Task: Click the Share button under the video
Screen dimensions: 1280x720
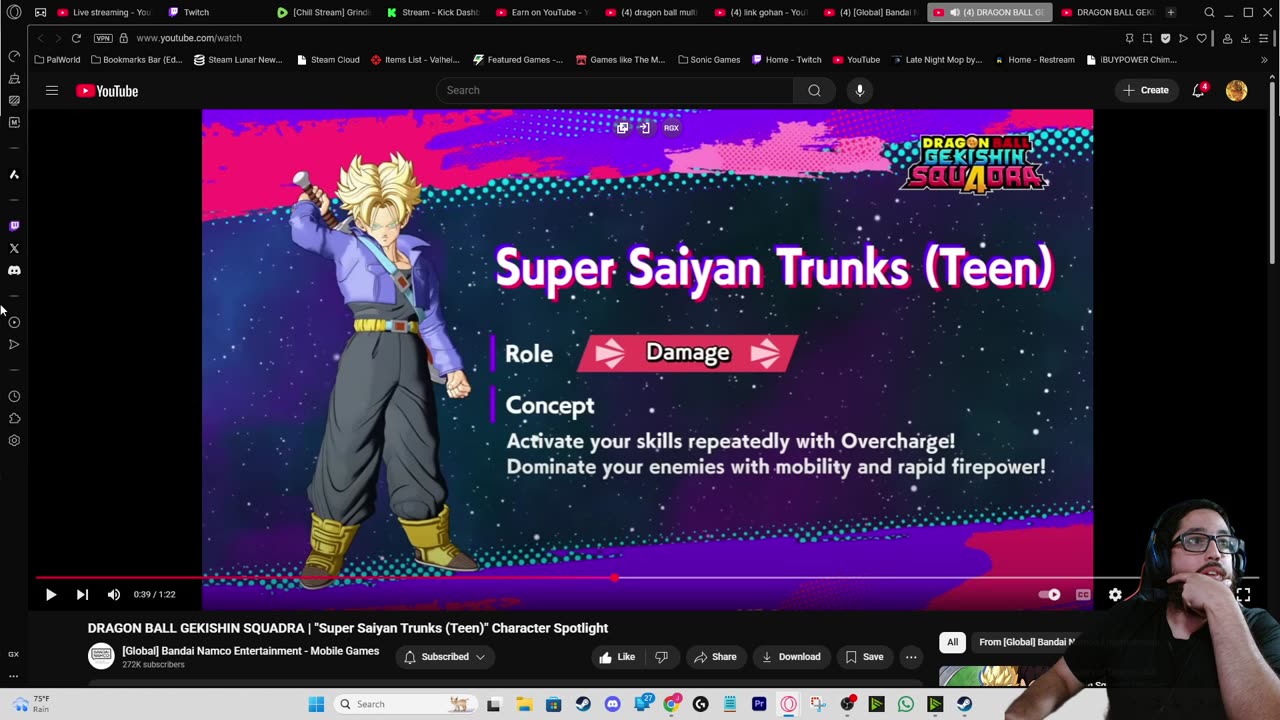Action: click(715, 657)
